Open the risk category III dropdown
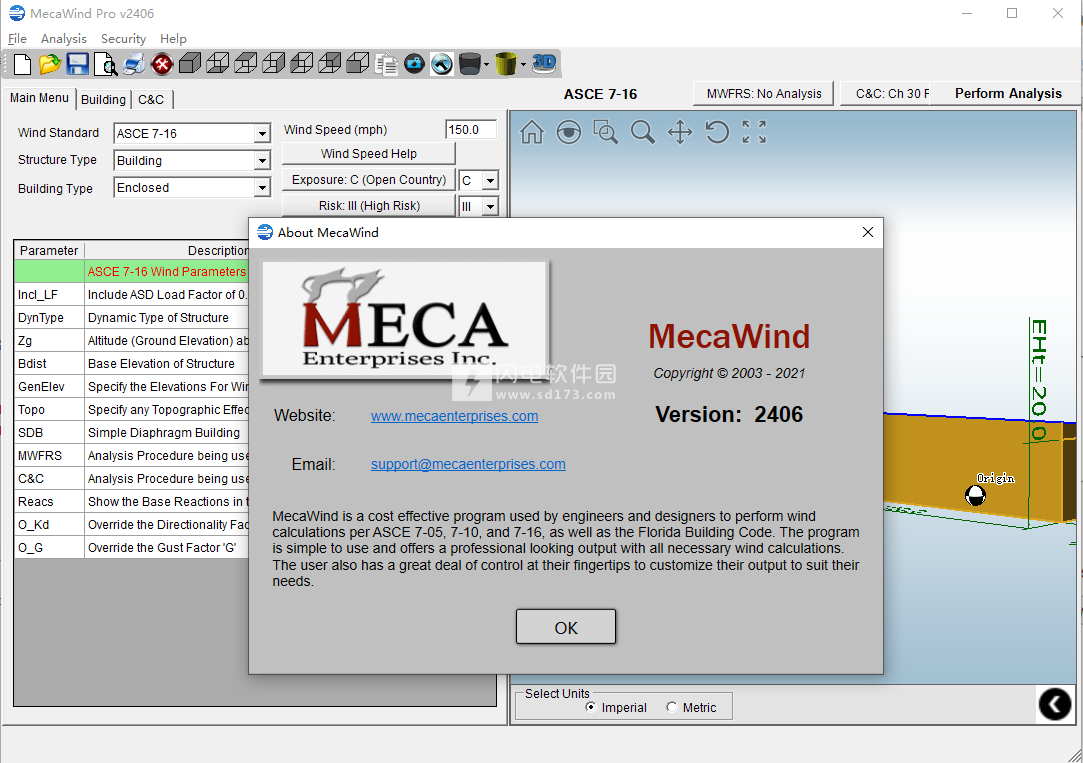 tap(490, 206)
